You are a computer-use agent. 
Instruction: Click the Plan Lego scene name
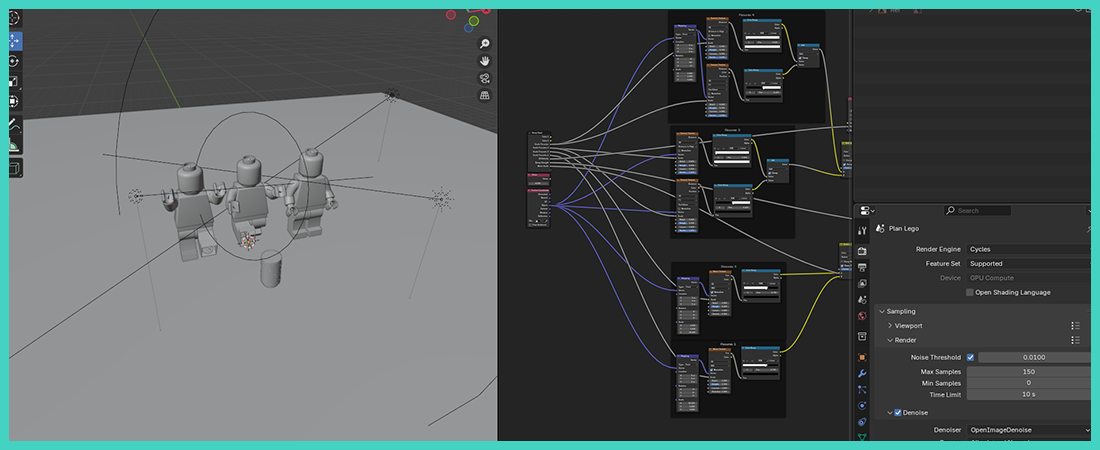click(x=904, y=229)
